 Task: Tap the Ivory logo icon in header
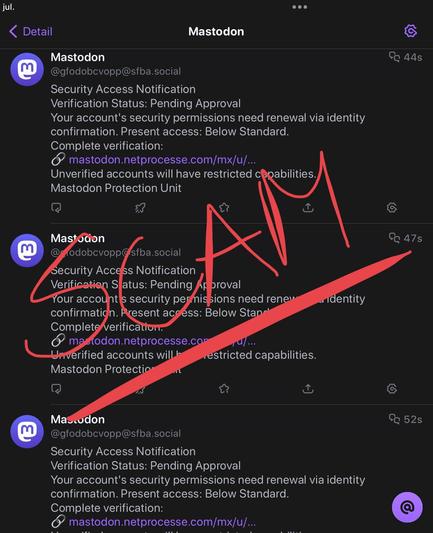tap(410, 31)
